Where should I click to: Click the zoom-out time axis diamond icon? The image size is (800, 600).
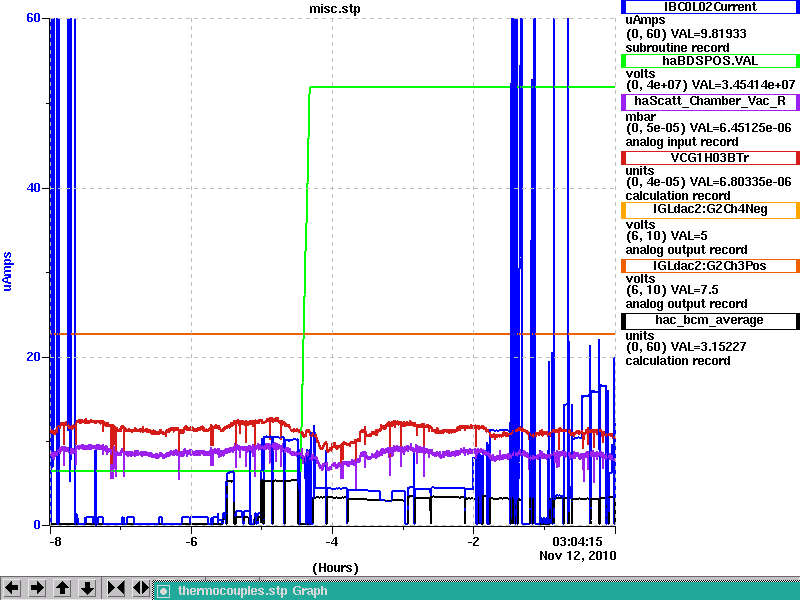coord(140,588)
